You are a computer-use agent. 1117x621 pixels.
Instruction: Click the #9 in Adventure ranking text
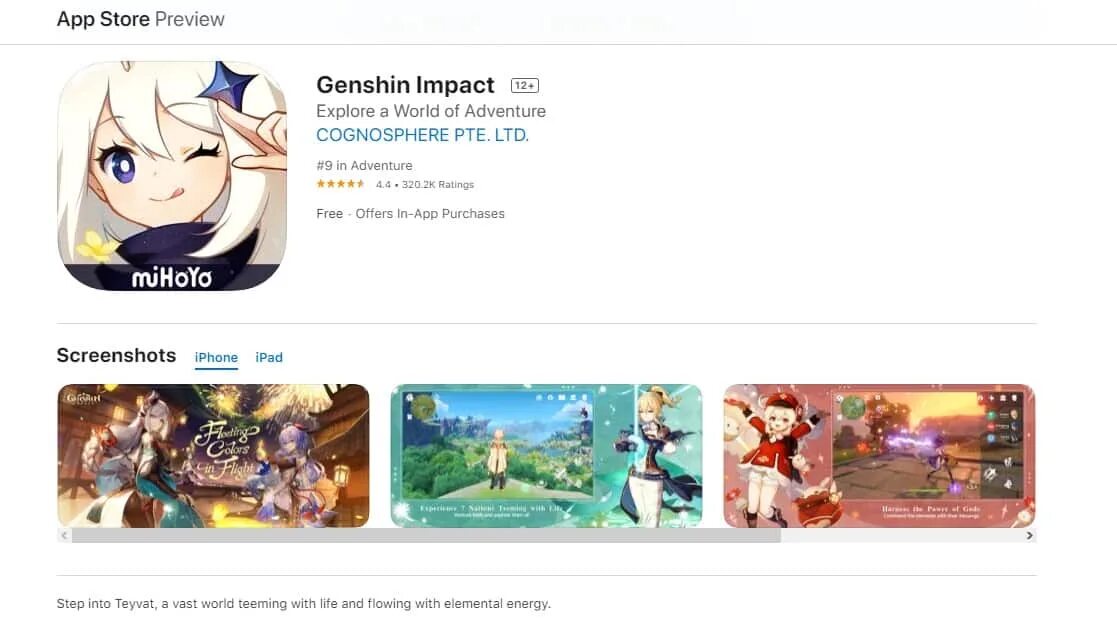coord(364,165)
